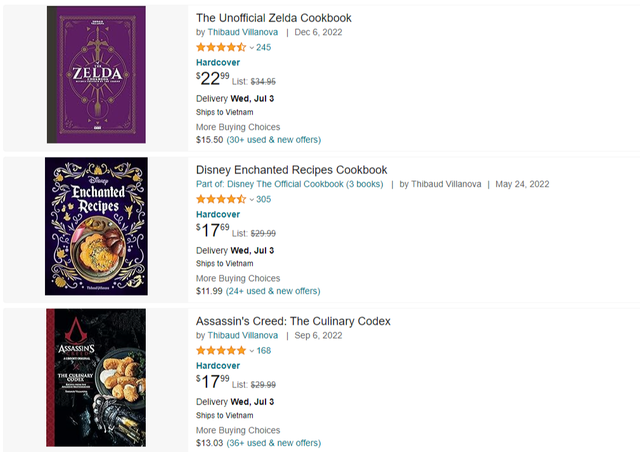View 24+ used & new offers
This screenshot has width=640, height=452.
[273, 291]
